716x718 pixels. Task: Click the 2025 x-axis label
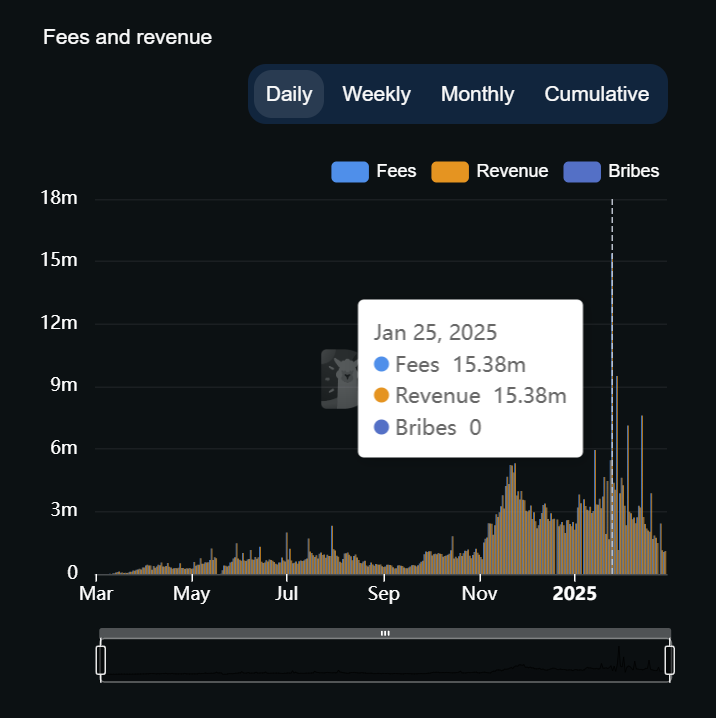pyautogui.click(x=575, y=593)
